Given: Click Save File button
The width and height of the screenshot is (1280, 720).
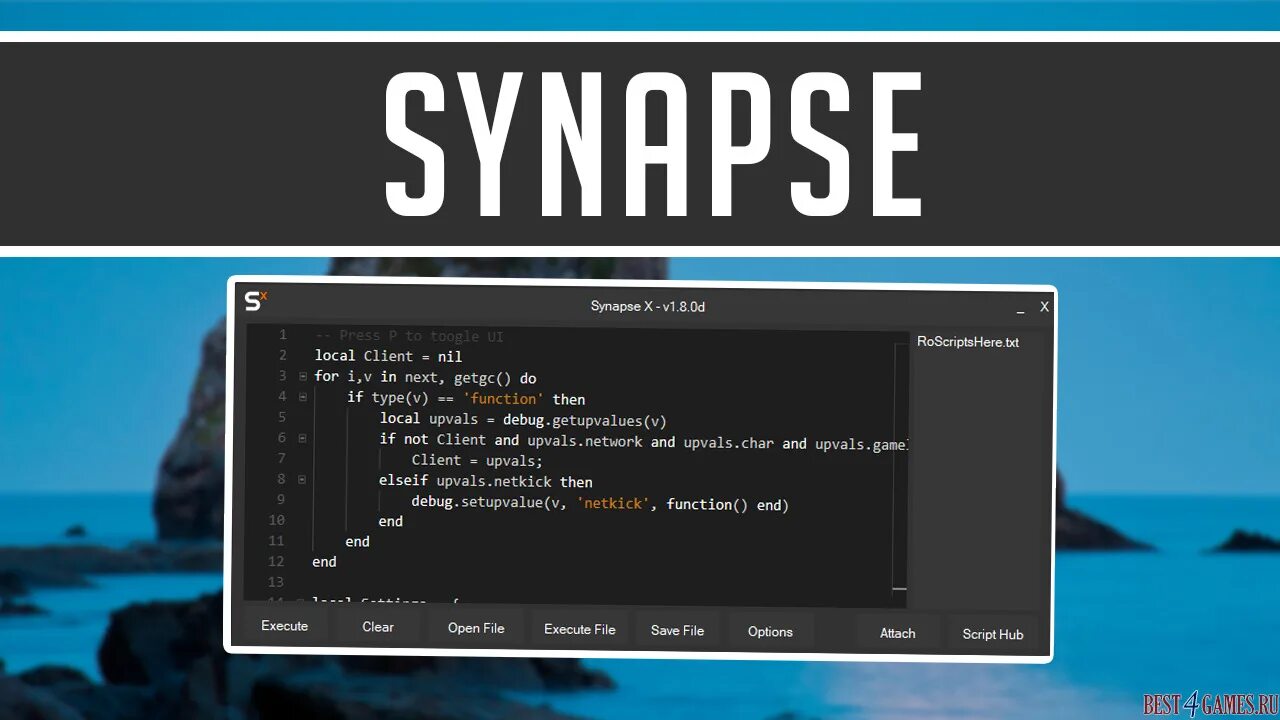Looking at the screenshot, I should (677, 630).
